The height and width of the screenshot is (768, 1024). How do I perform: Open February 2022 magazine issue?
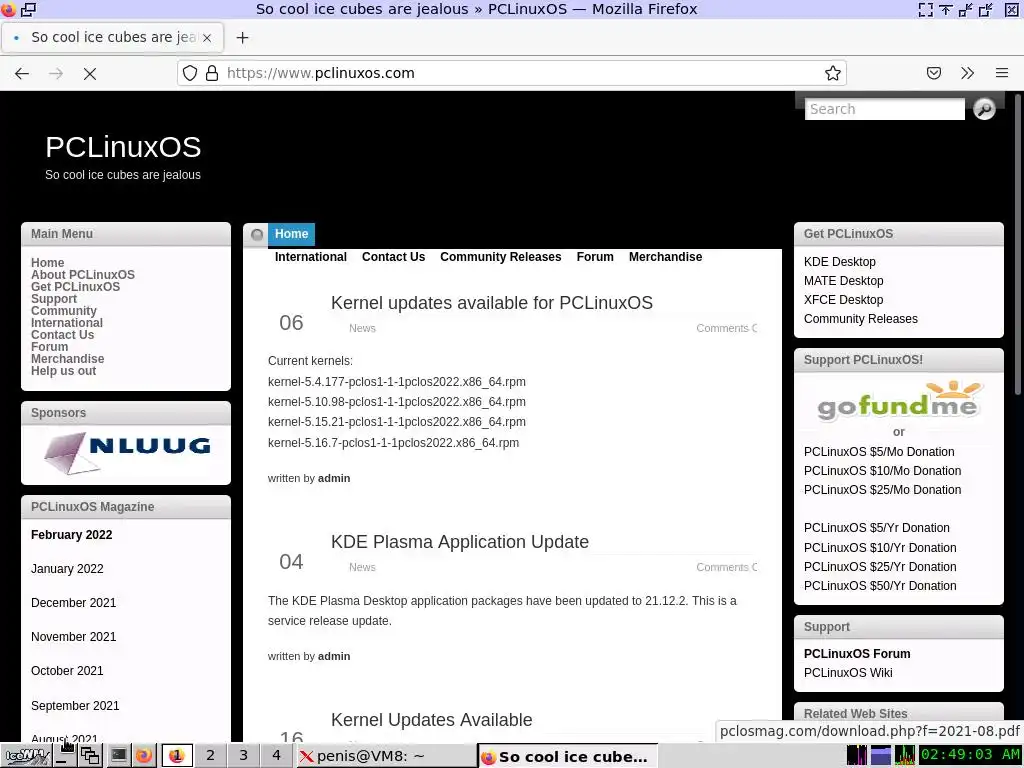(x=72, y=535)
